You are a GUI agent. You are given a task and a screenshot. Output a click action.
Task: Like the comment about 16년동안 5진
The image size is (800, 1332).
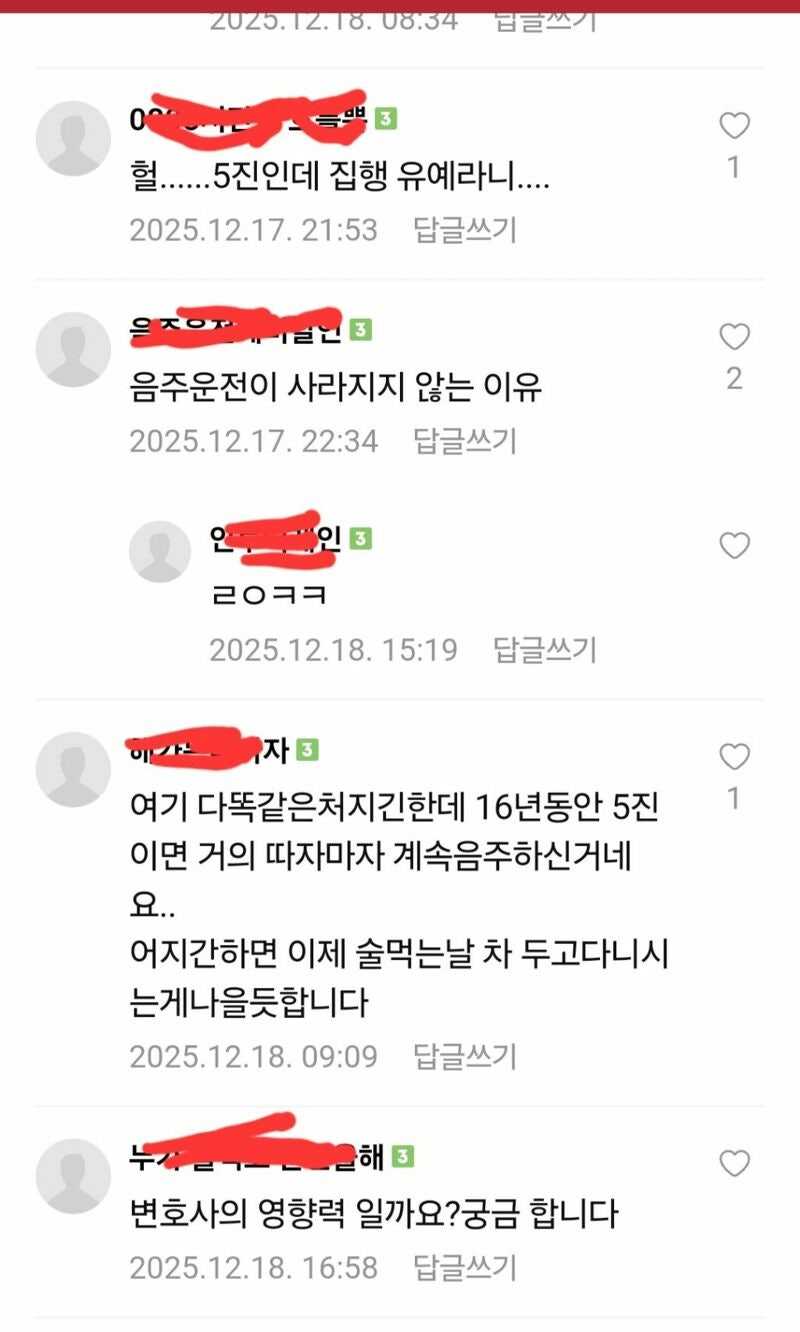tap(735, 757)
